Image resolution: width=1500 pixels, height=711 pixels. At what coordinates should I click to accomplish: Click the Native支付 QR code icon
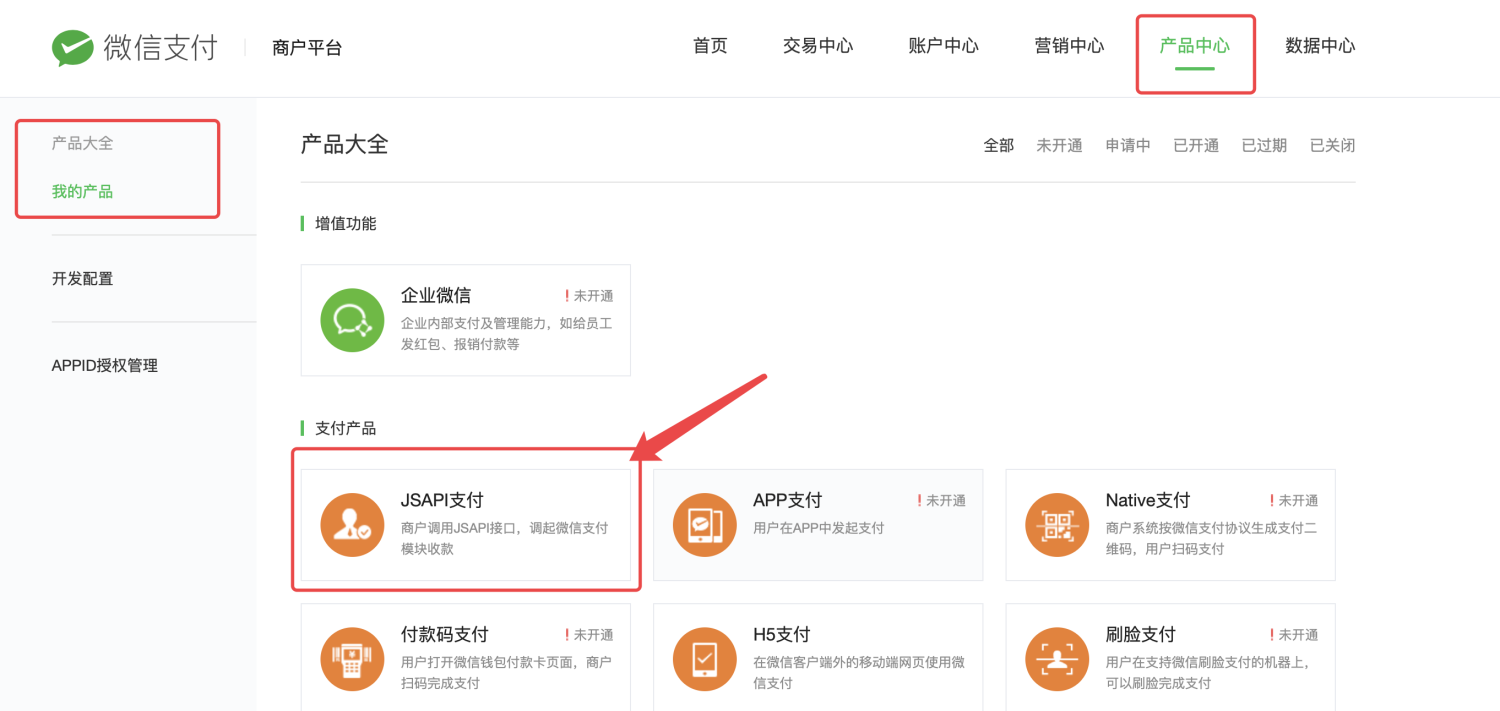point(1058,525)
